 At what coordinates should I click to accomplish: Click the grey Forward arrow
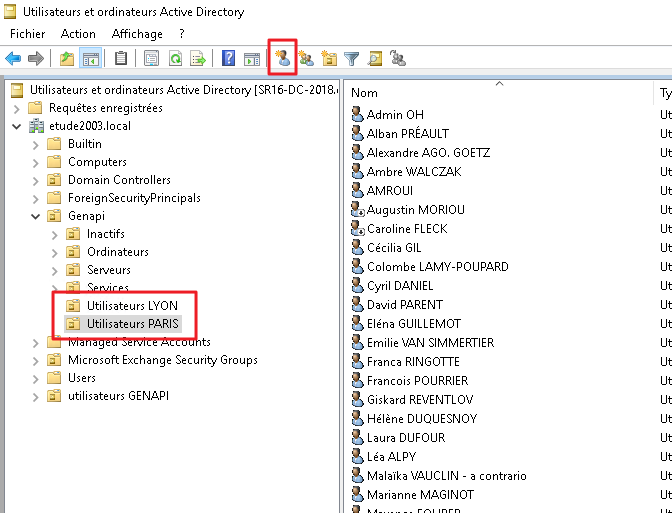tap(36, 58)
